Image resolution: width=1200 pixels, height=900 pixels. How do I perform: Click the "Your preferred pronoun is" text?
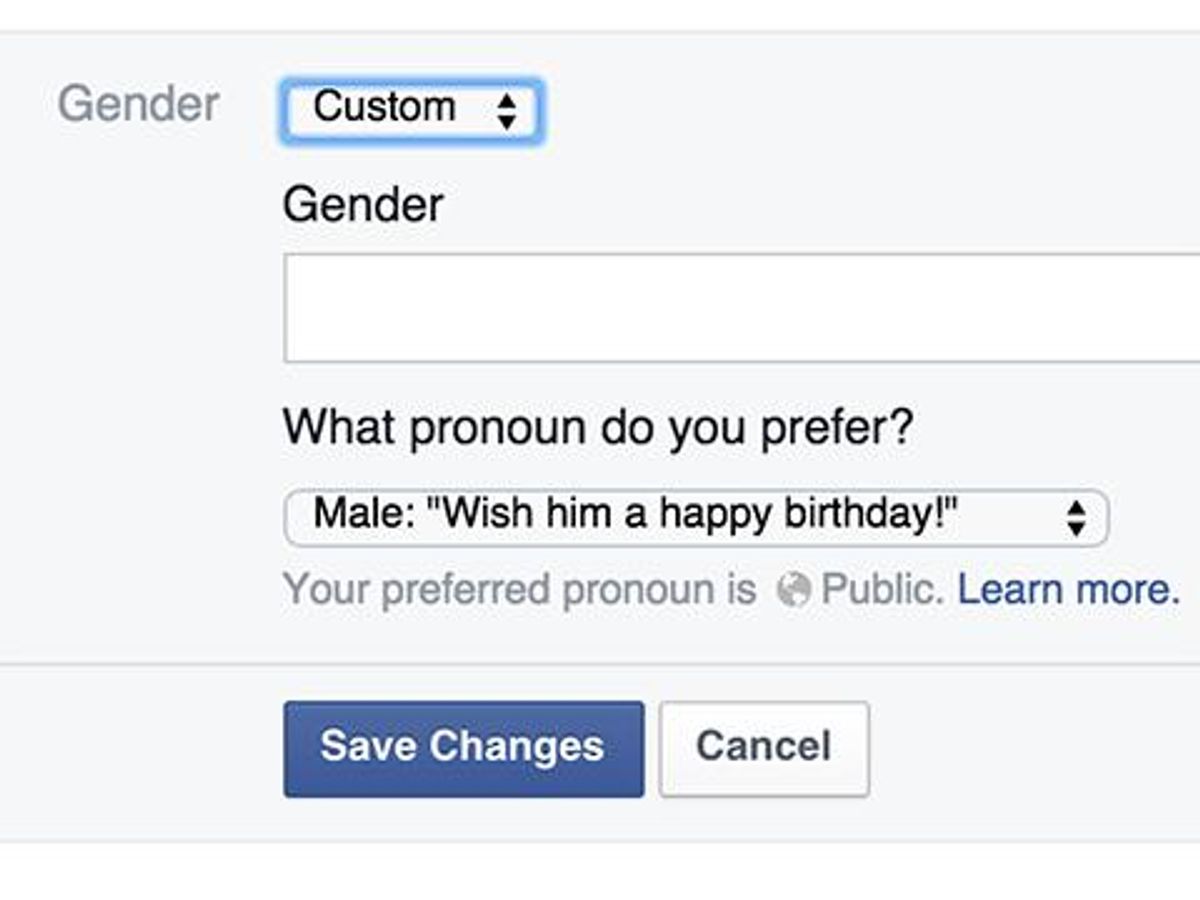click(x=519, y=590)
